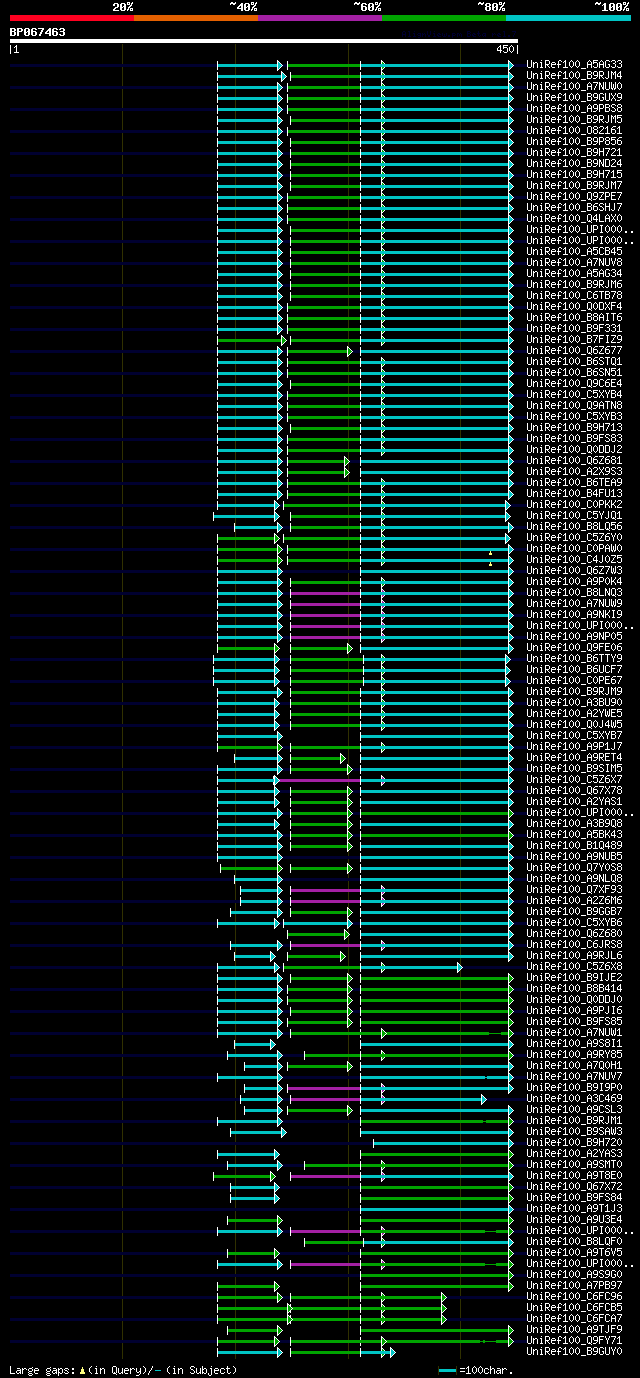Select the label 'UniRef100_Q9FE06'
The image size is (640, 1378).
click(x=574, y=647)
